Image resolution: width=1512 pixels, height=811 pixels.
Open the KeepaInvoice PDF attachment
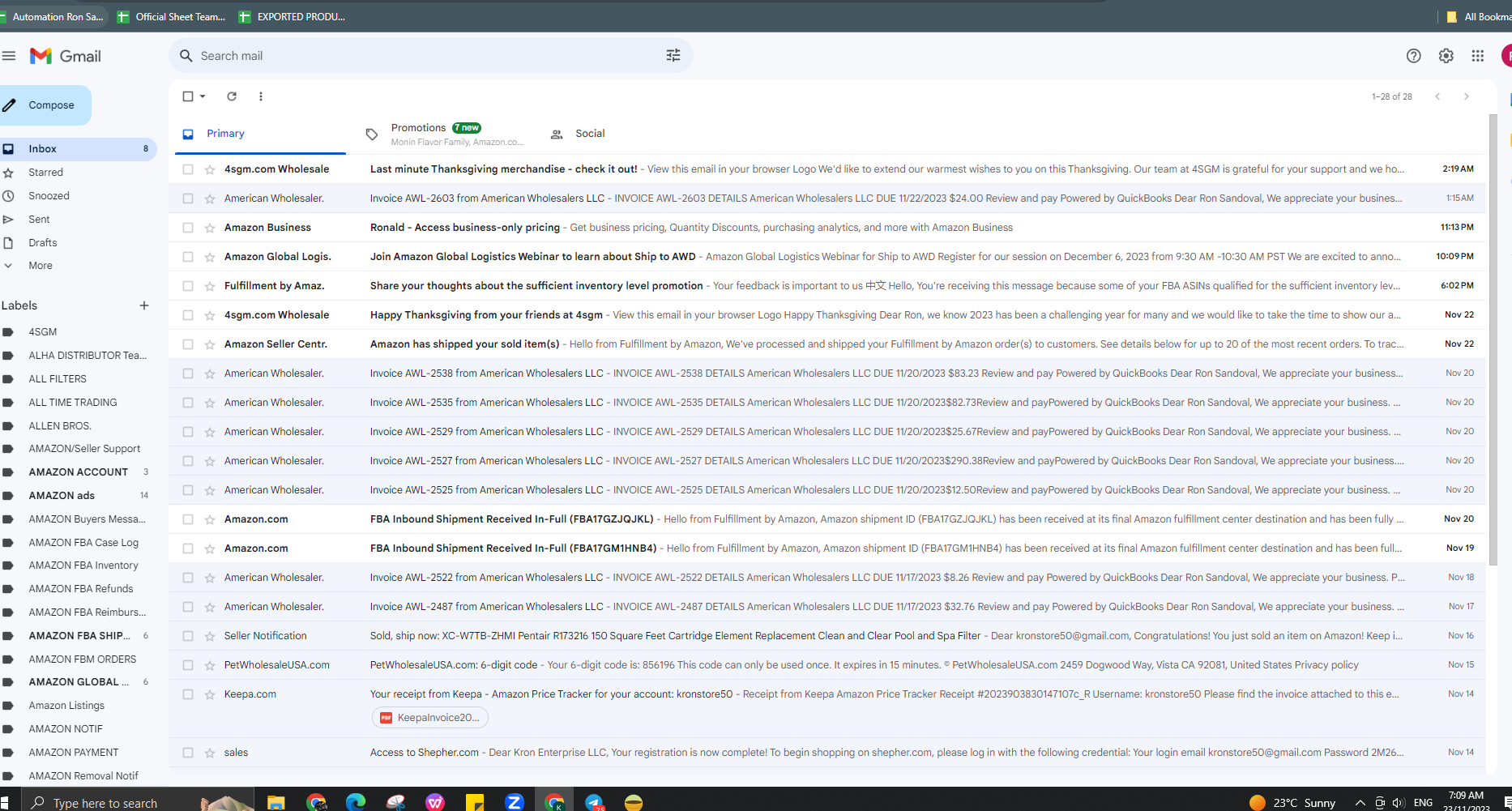430,718
